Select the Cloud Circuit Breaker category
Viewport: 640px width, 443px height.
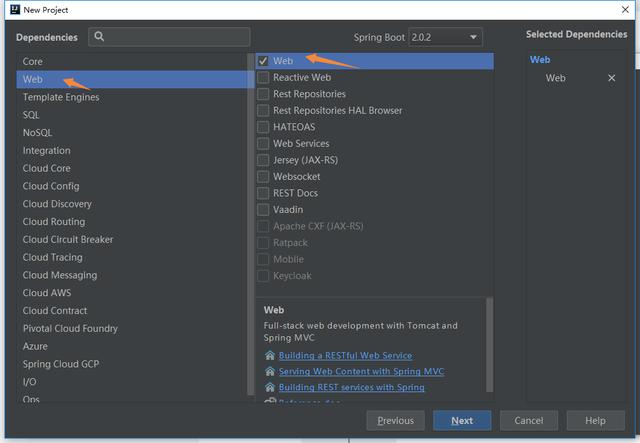133,240
